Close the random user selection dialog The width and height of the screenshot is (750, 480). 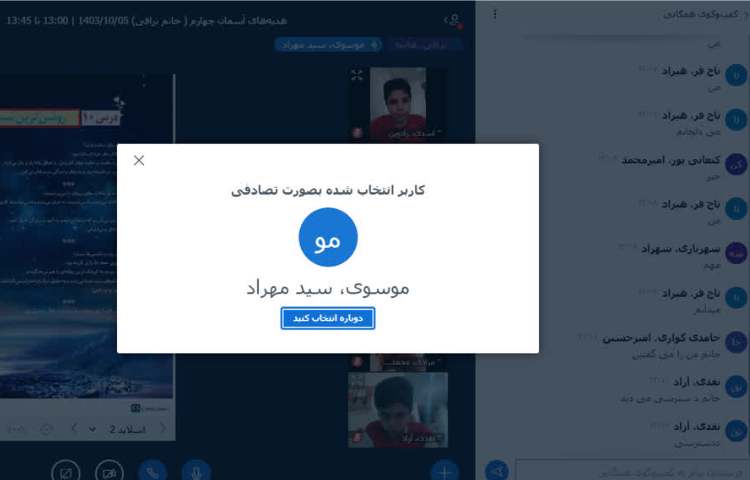(139, 160)
